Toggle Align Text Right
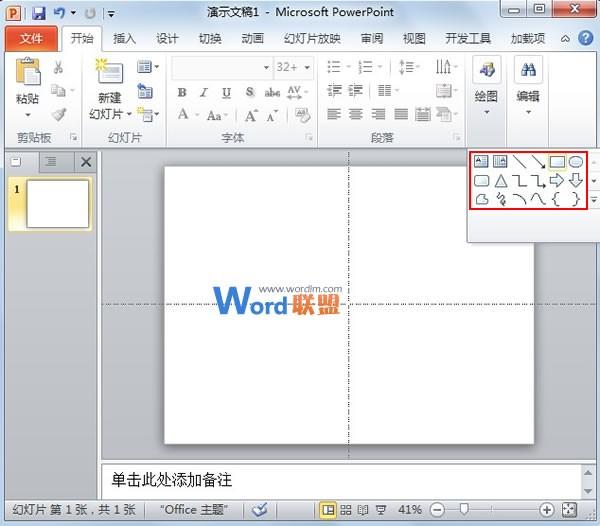 click(378, 114)
